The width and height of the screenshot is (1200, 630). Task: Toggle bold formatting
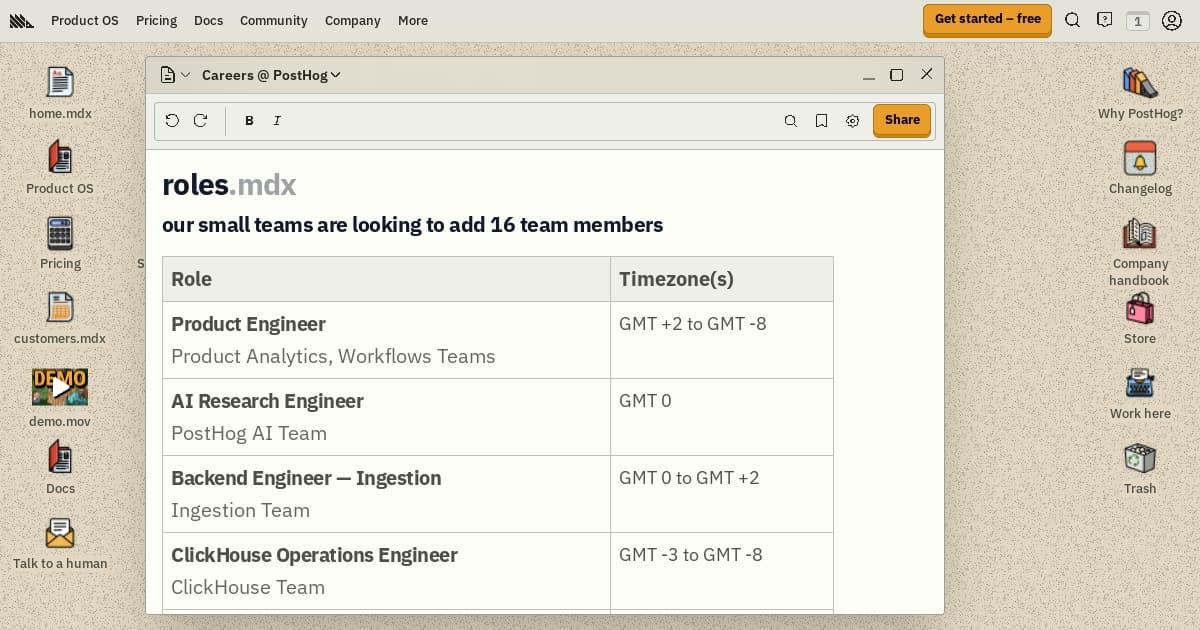[x=249, y=120]
